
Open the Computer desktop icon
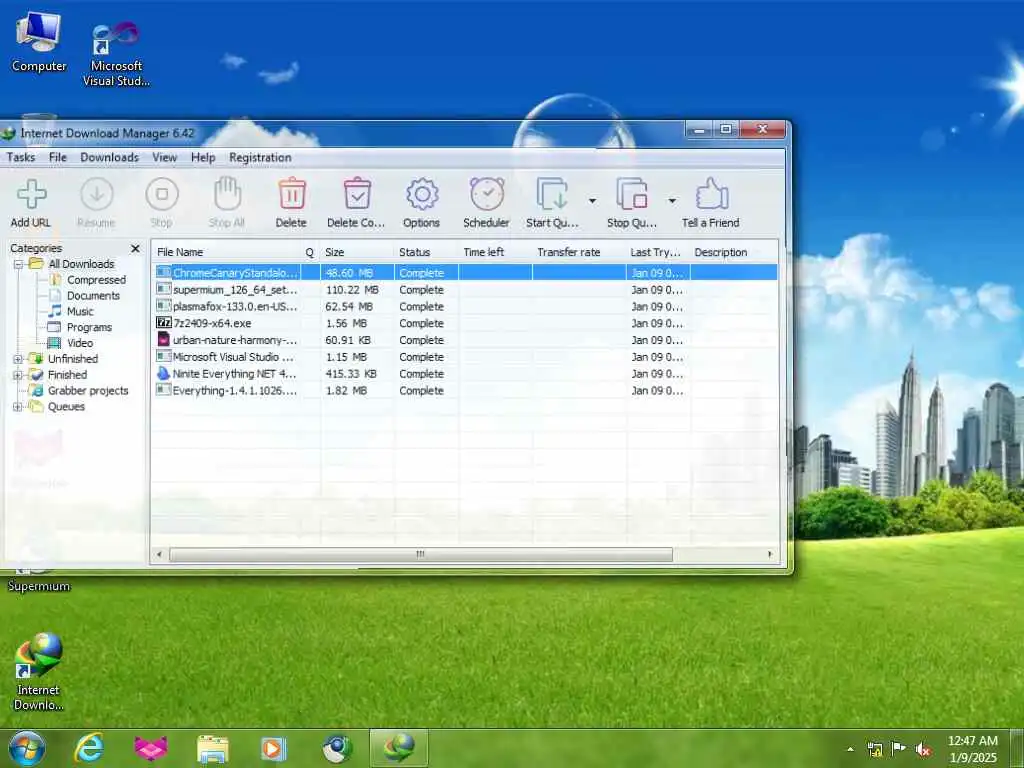39,42
